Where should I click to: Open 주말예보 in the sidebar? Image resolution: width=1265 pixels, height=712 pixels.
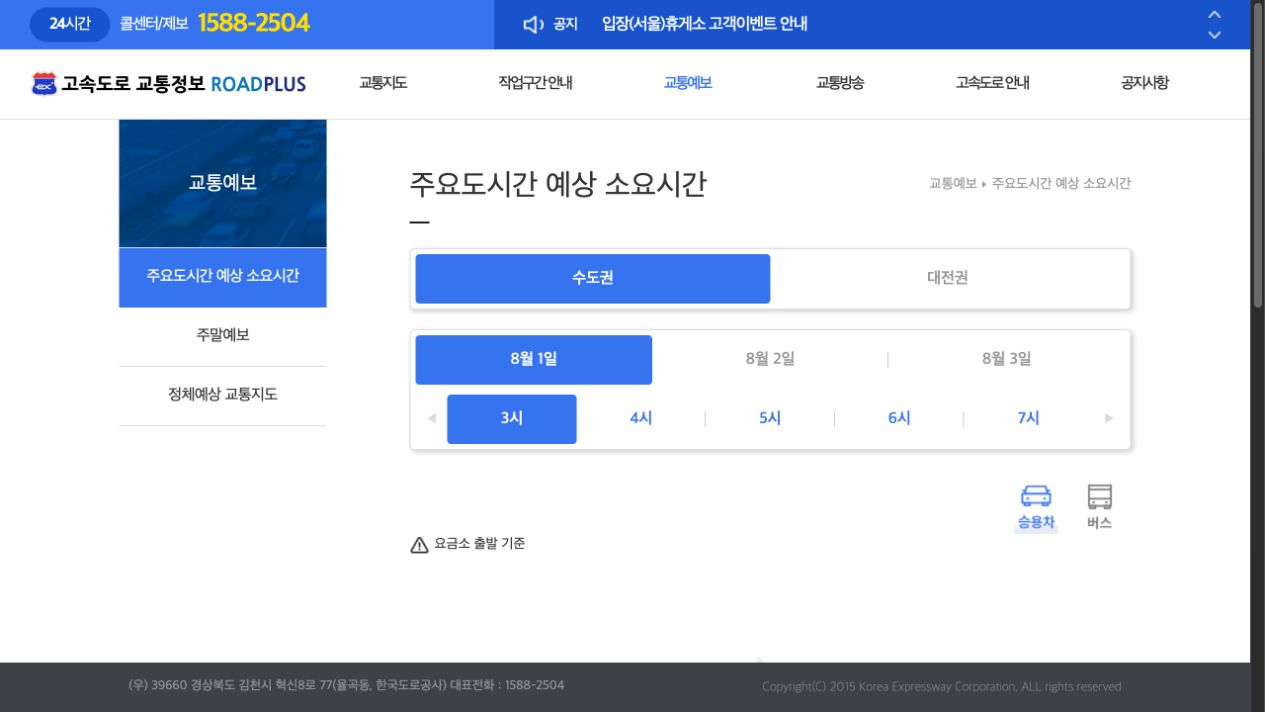tap(223, 336)
